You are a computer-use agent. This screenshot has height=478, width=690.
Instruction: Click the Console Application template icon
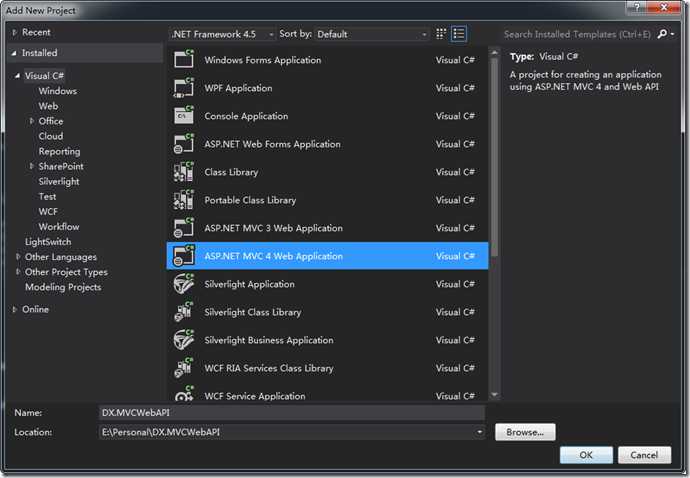[x=184, y=115]
